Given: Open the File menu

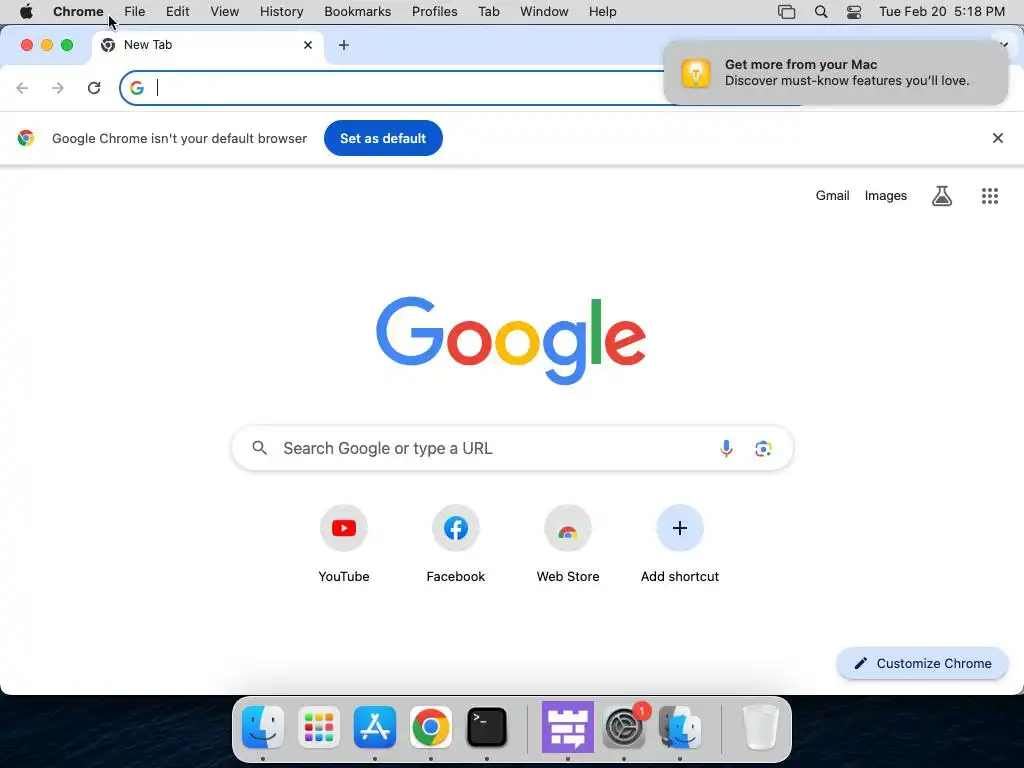Looking at the screenshot, I should (x=135, y=12).
